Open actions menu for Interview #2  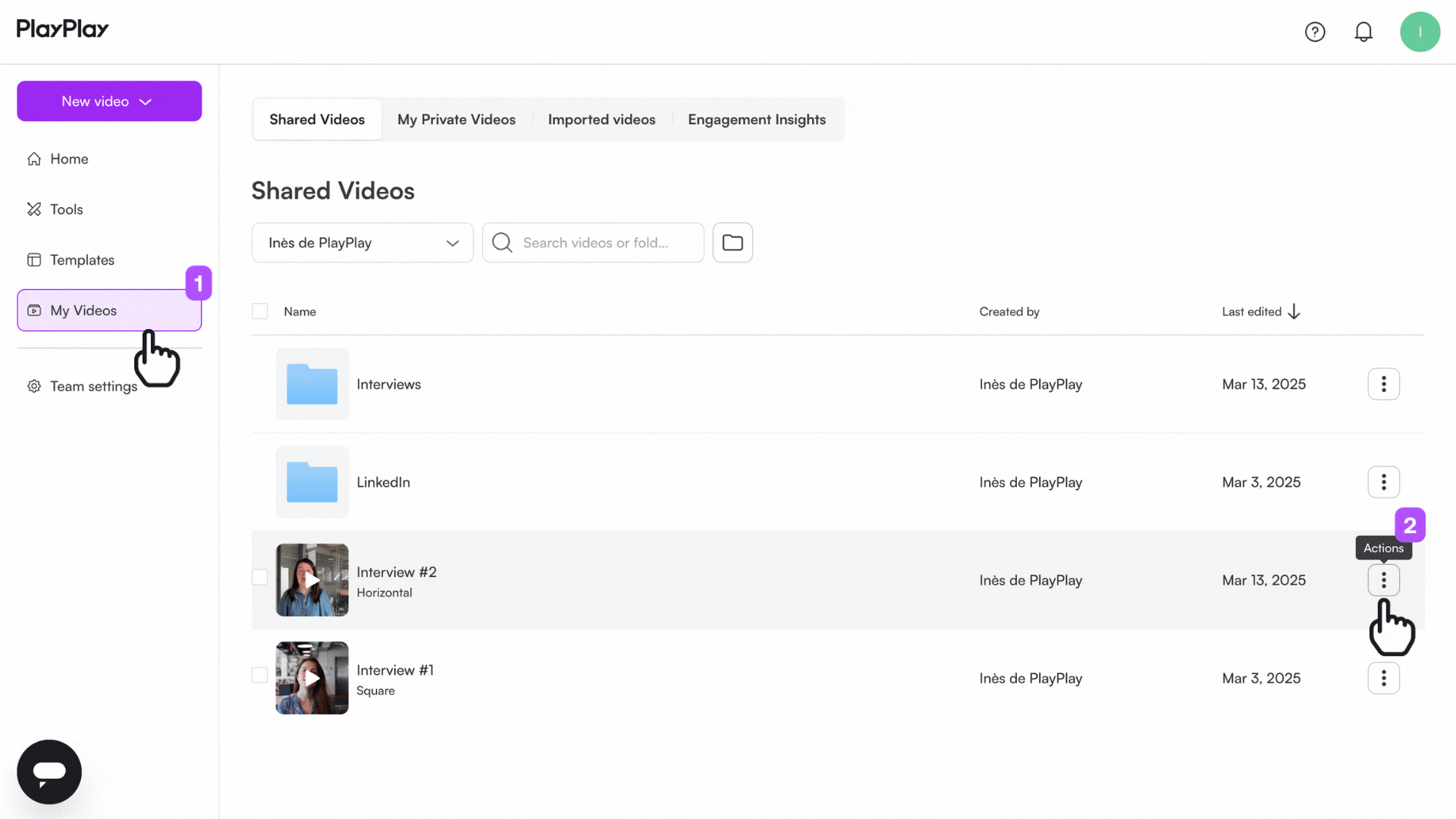click(x=1383, y=580)
